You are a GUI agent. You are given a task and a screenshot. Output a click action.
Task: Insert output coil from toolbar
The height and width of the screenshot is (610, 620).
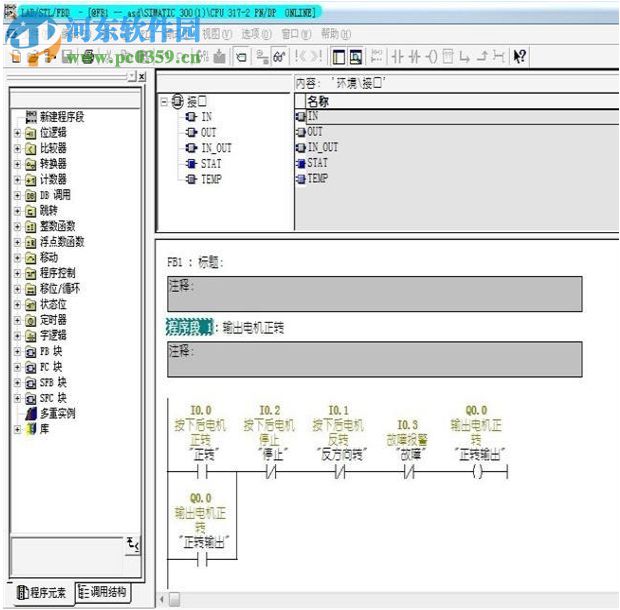click(x=431, y=57)
